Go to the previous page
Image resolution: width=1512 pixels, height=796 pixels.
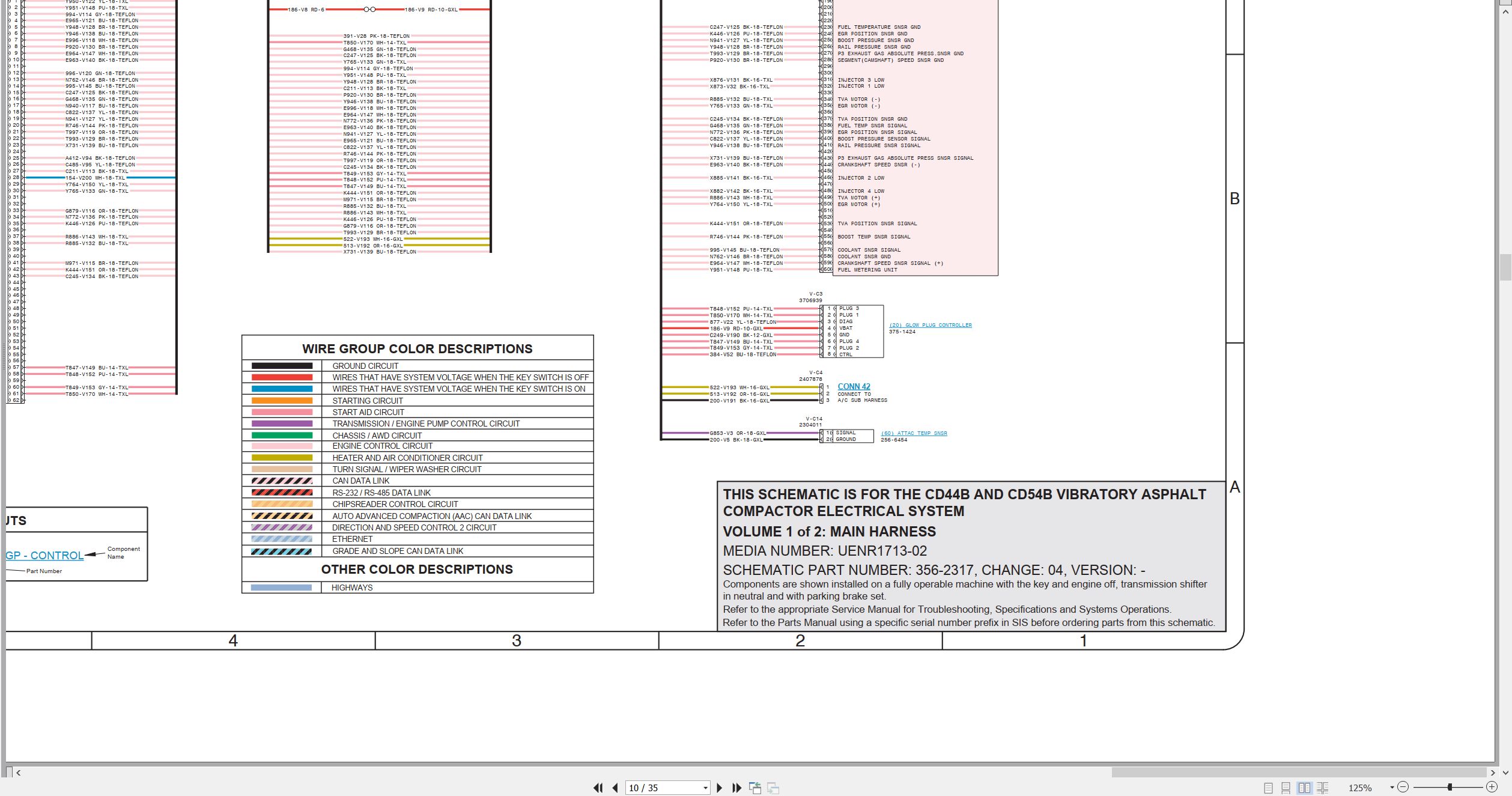click(615, 788)
